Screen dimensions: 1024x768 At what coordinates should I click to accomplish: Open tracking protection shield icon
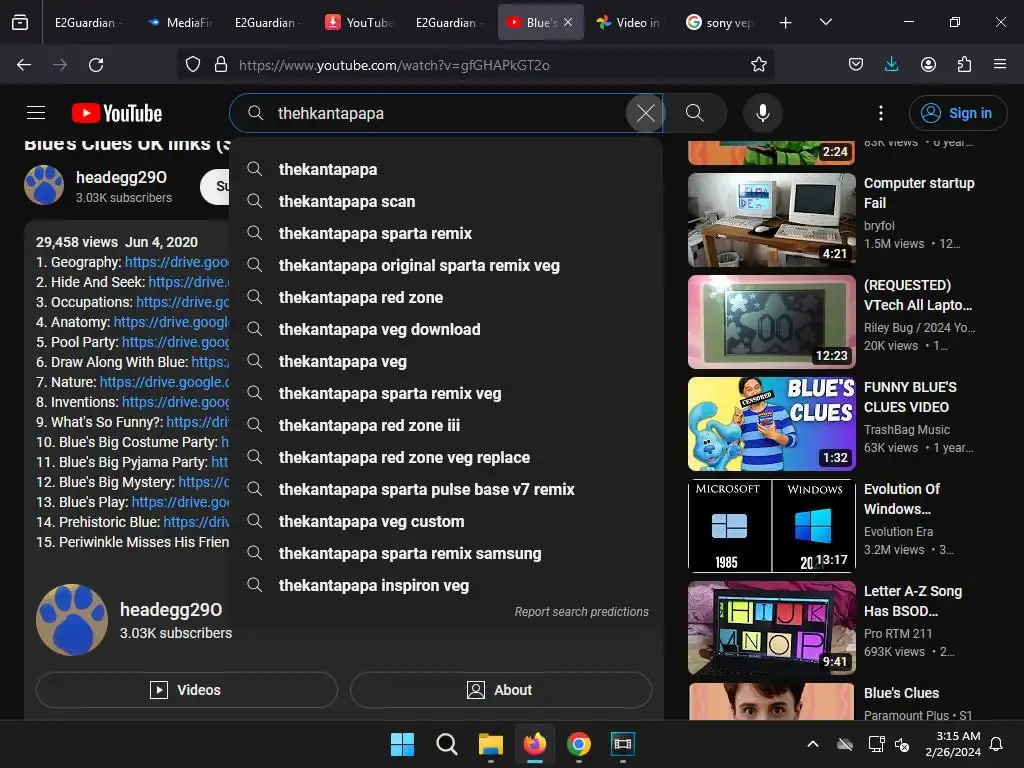[x=193, y=65]
